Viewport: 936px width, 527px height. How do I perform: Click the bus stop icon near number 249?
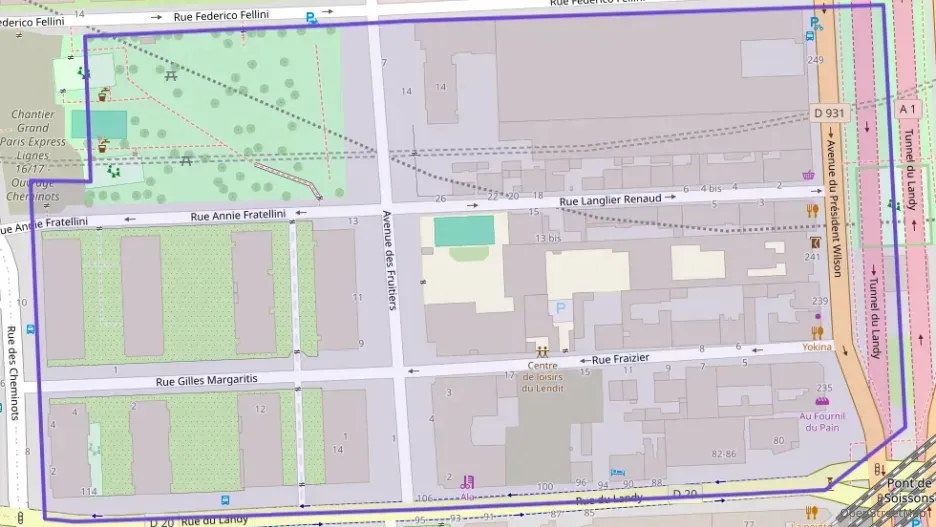(x=810, y=36)
